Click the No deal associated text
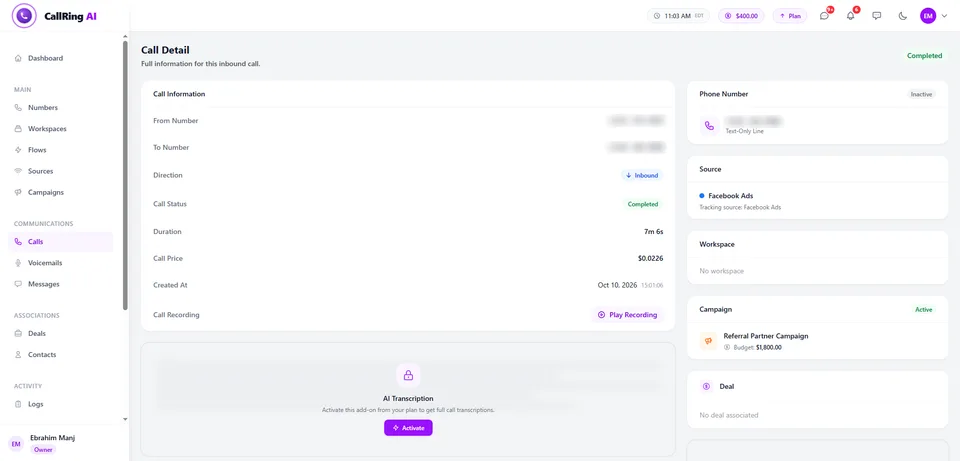Screen dimensions: 960x461 [729, 415]
